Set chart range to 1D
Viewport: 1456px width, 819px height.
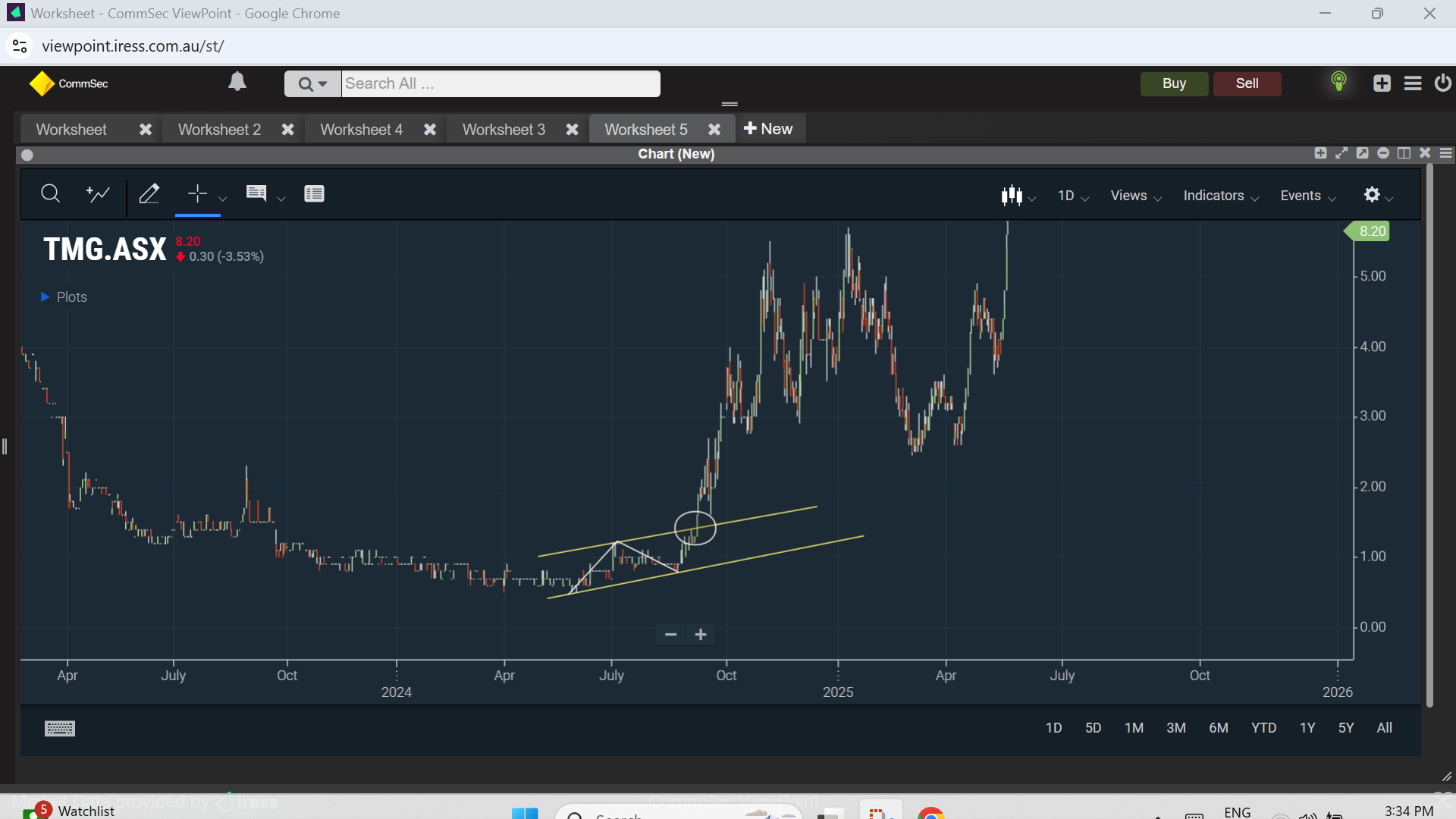pyautogui.click(x=1053, y=728)
